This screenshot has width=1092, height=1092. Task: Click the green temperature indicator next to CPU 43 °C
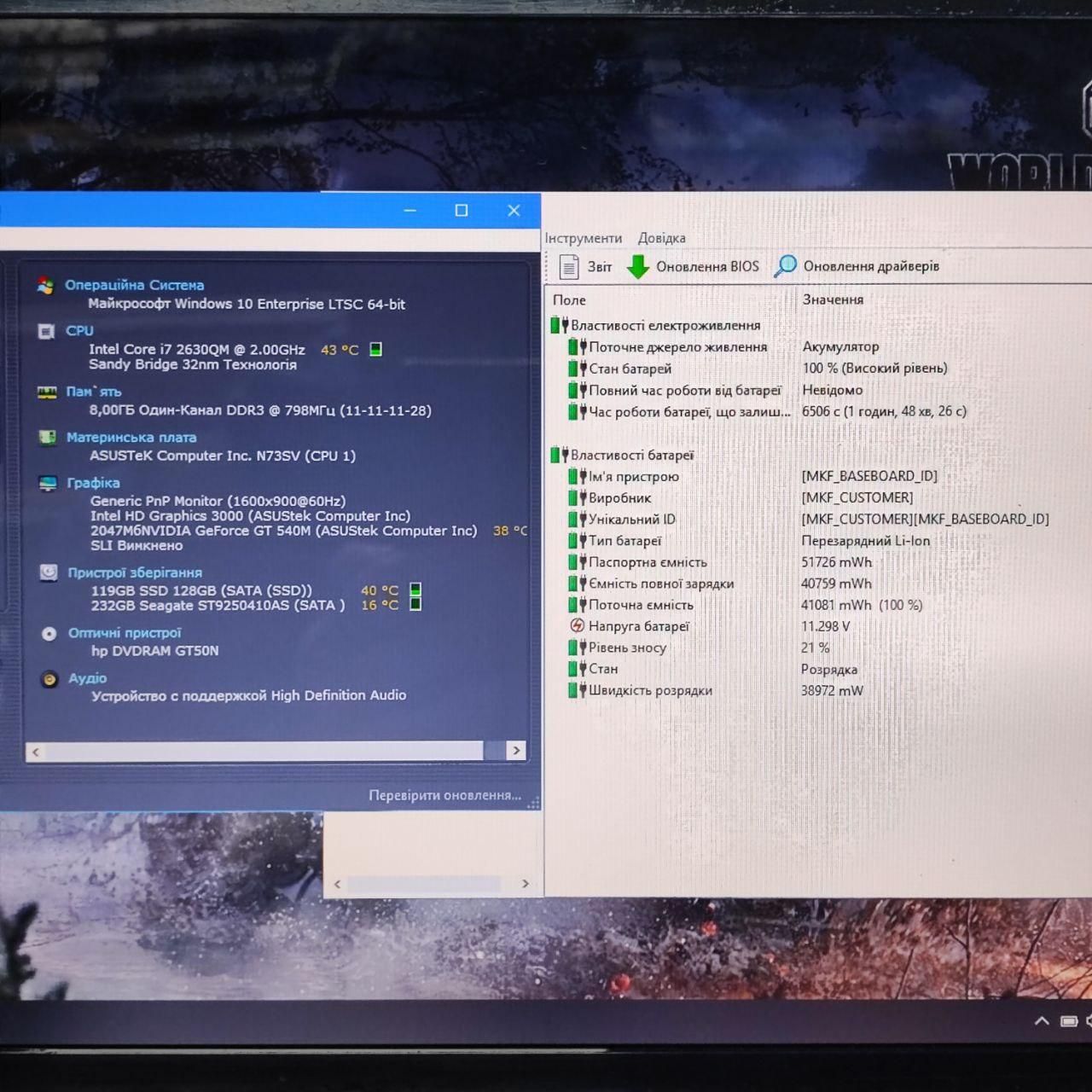pos(375,350)
